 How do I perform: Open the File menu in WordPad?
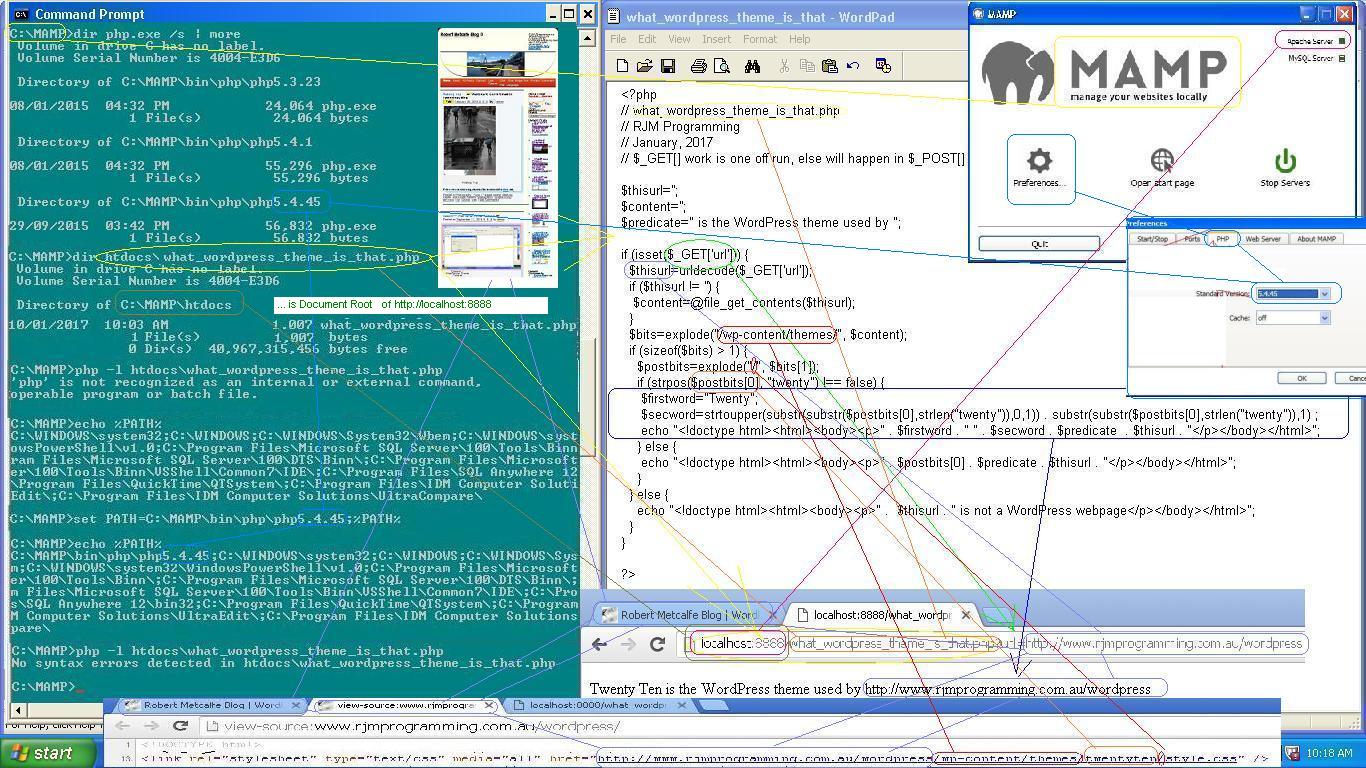tap(618, 39)
